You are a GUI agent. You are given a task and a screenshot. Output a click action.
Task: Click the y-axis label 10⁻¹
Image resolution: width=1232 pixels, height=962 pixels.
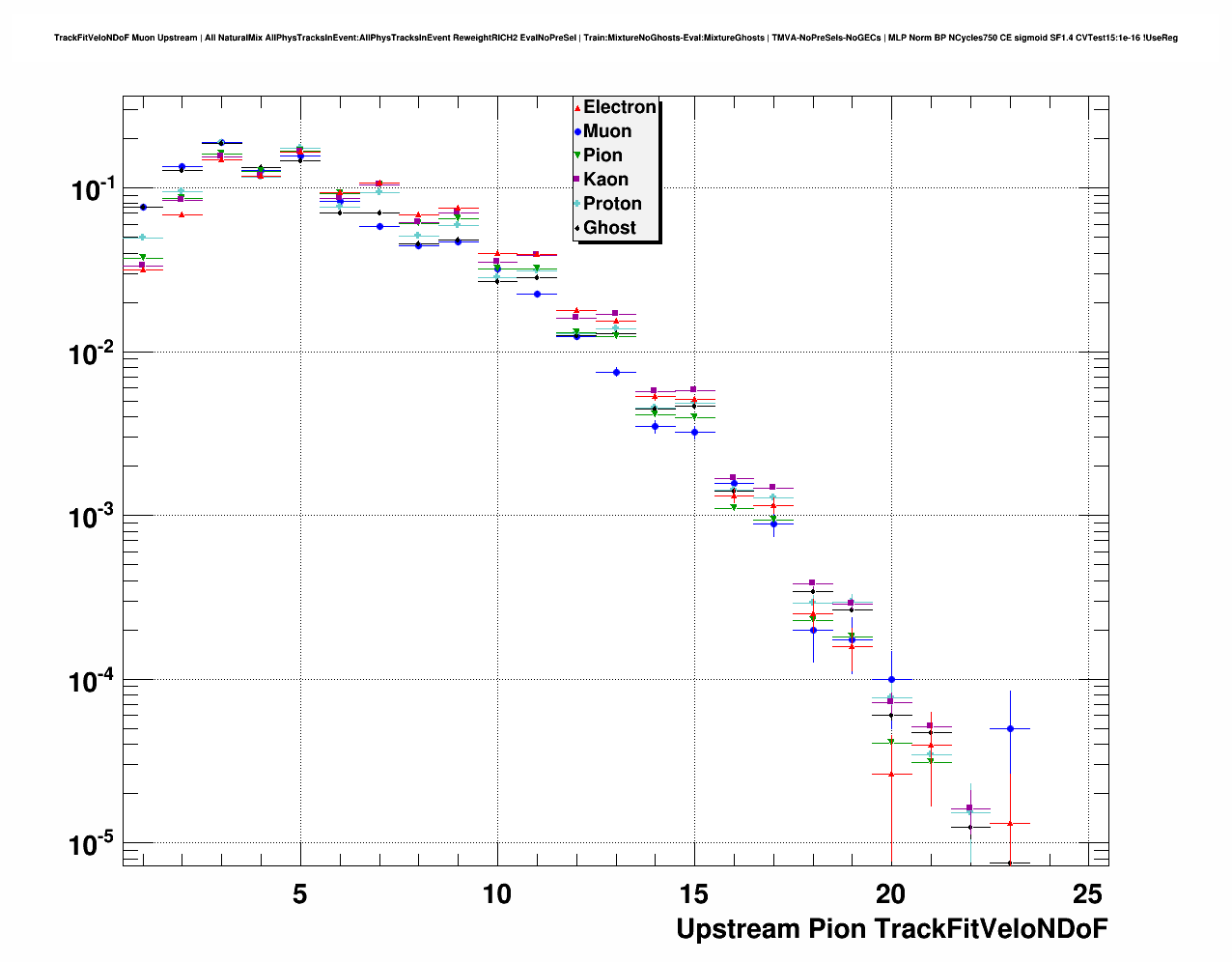pos(93,188)
